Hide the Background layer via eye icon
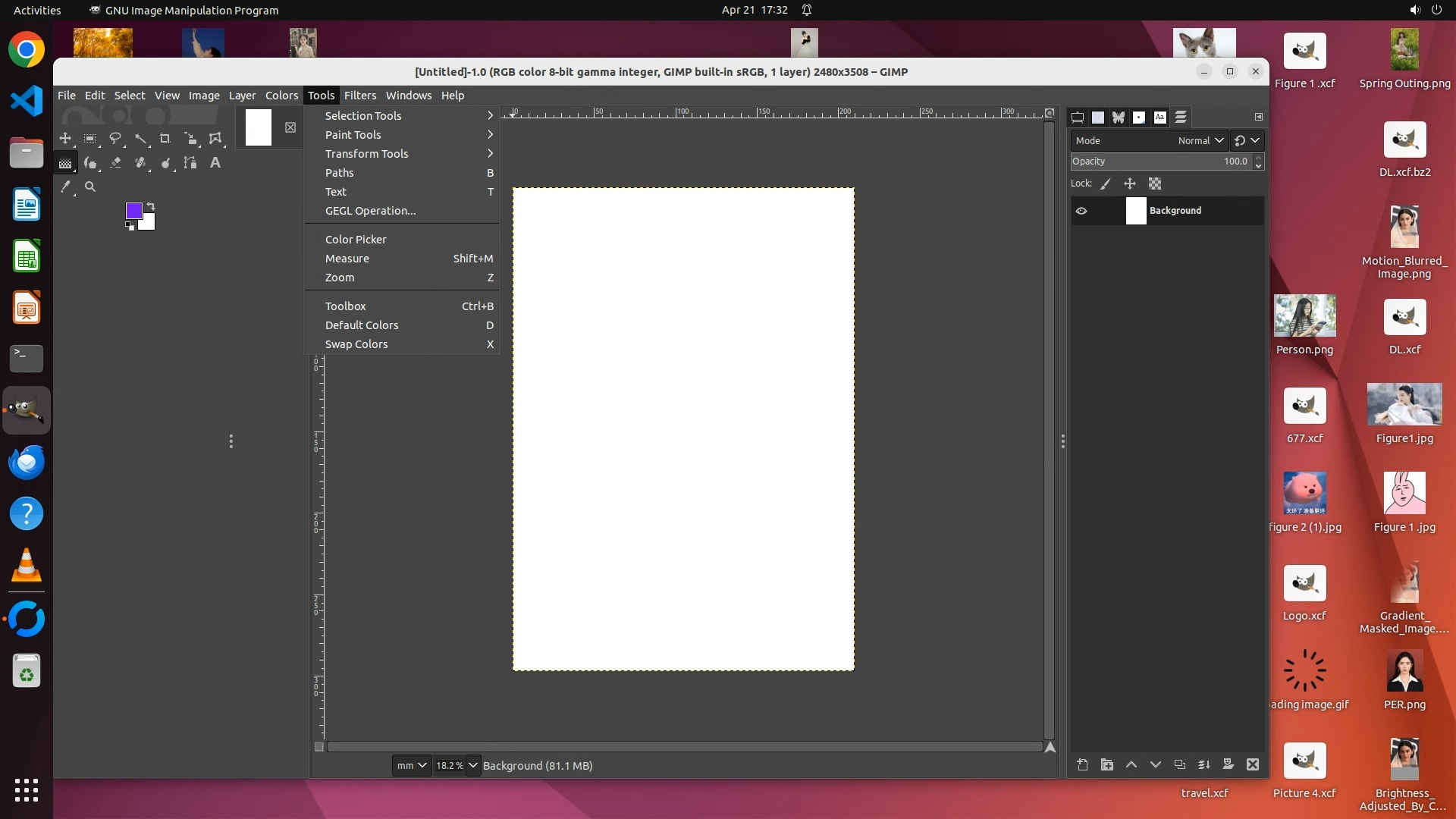The image size is (1456, 819). pos(1081,211)
